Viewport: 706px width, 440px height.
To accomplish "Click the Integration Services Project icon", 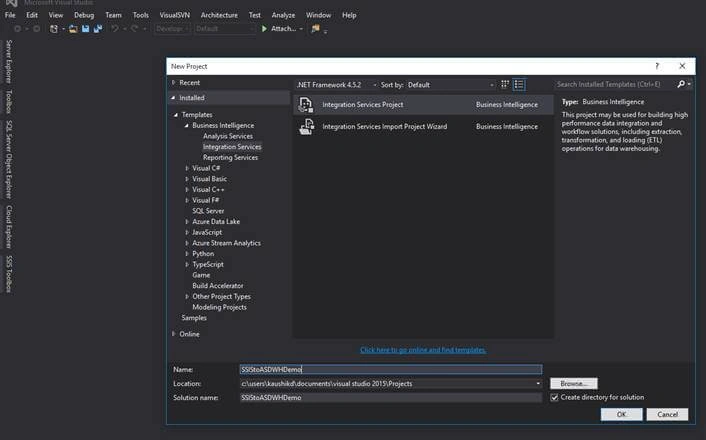I will (x=306, y=104).
